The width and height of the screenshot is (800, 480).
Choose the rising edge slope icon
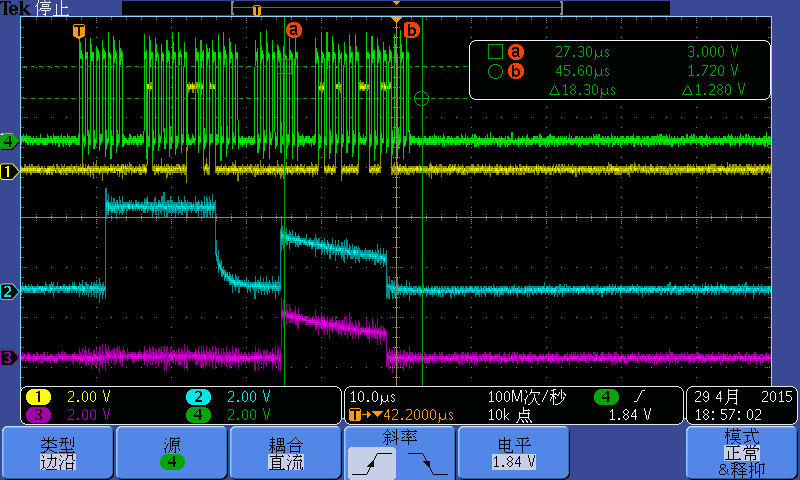tap(371, 463)
